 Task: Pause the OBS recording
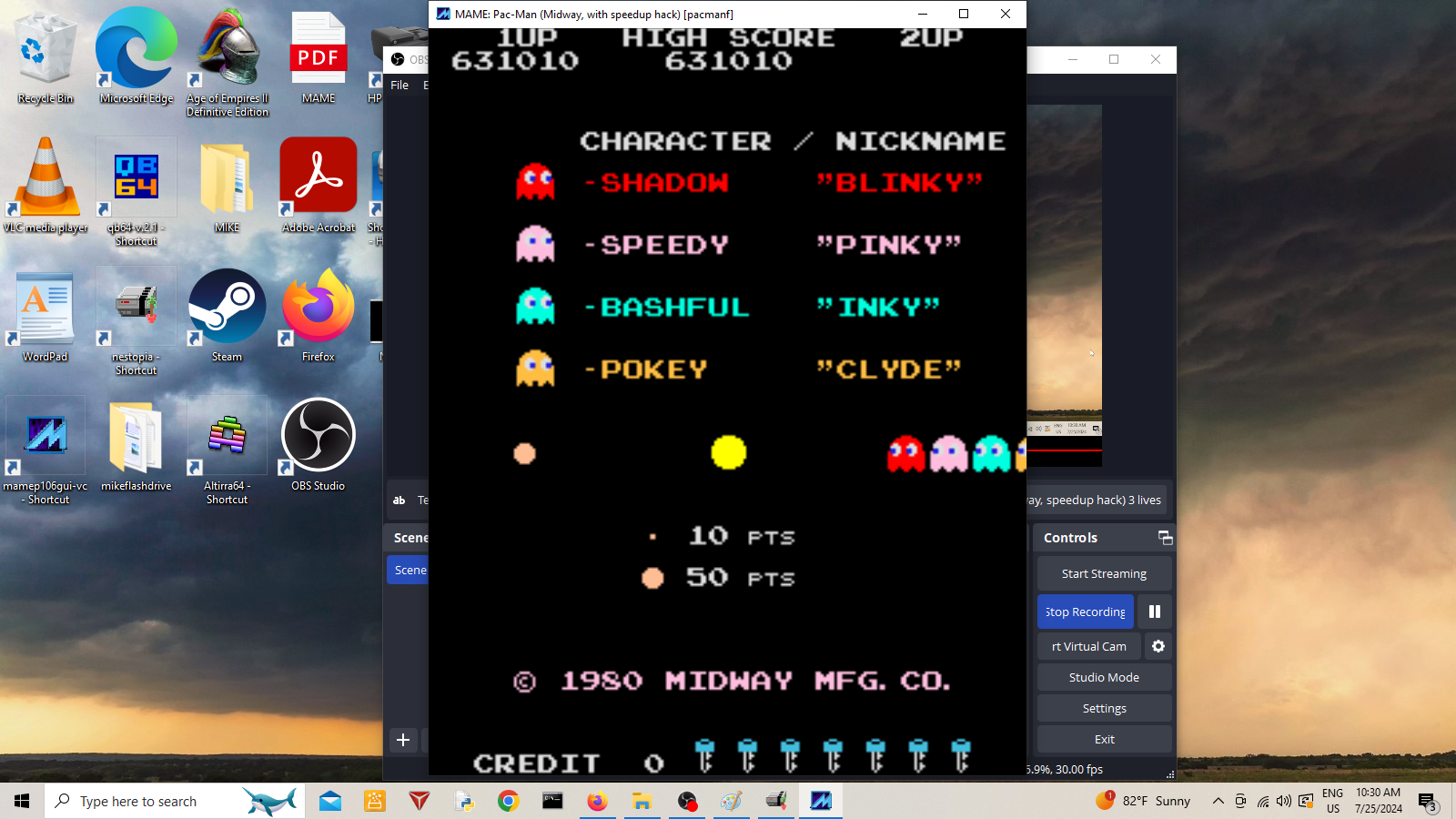coord(1154,612)
